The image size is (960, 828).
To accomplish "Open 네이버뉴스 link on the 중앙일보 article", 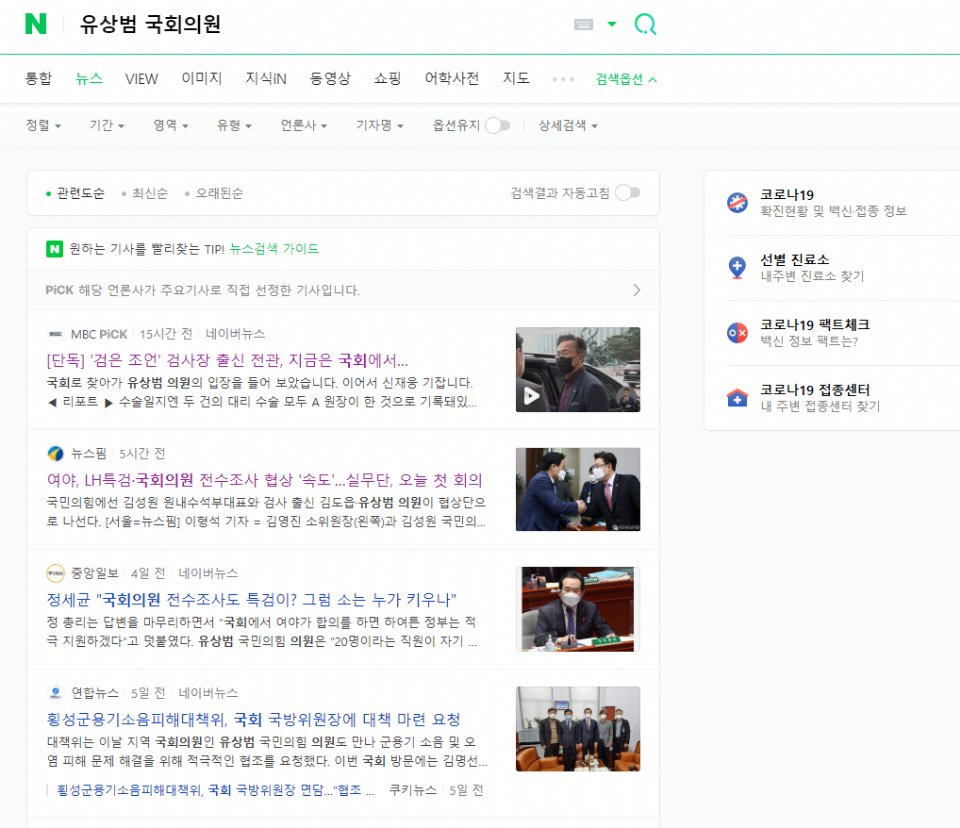I will click(x=208, y=573).
